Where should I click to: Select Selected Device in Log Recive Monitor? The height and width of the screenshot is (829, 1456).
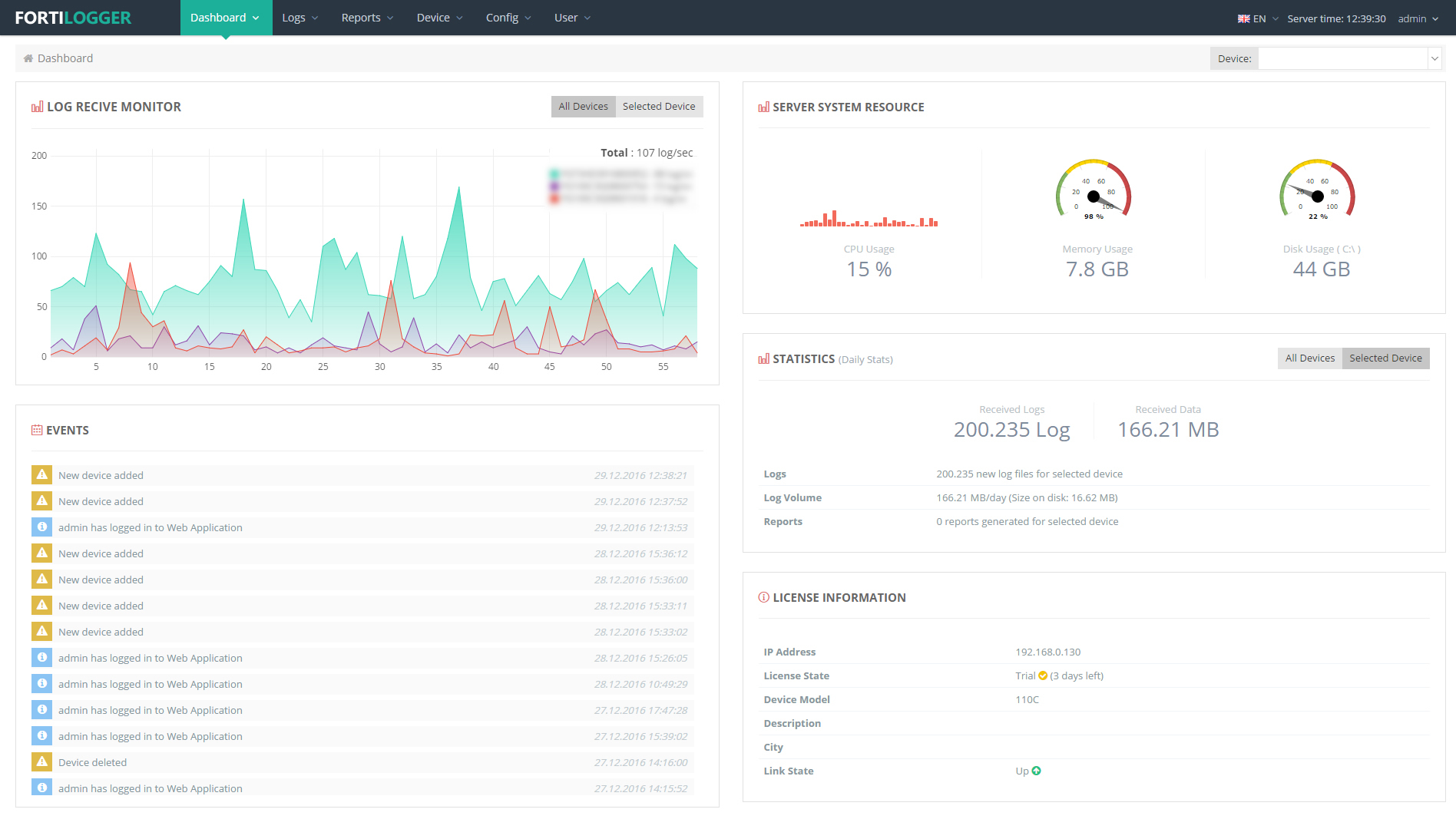[659, 107]
